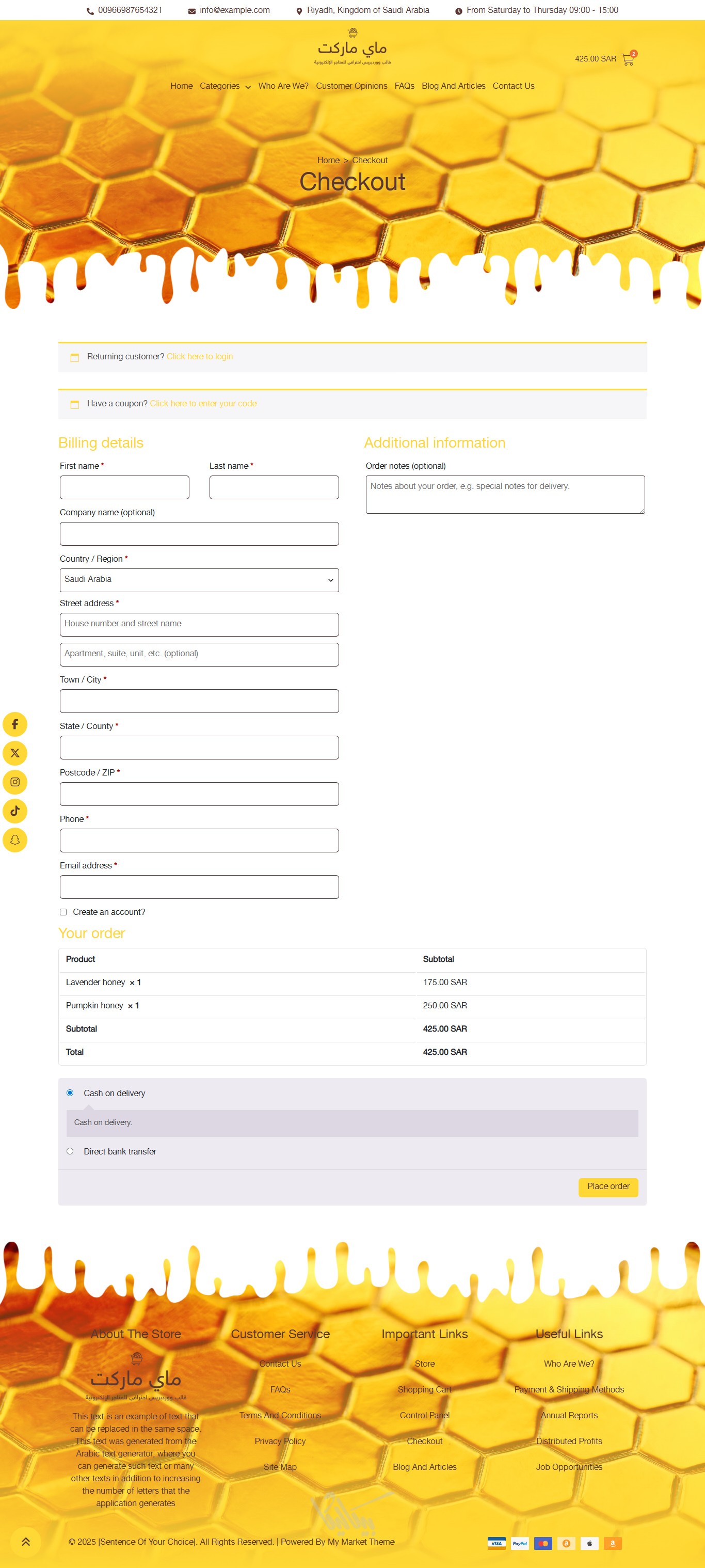This screenshot has height=1568, width=705.
Task: Open the Snapchat social icon
Action: pos(15,840)
